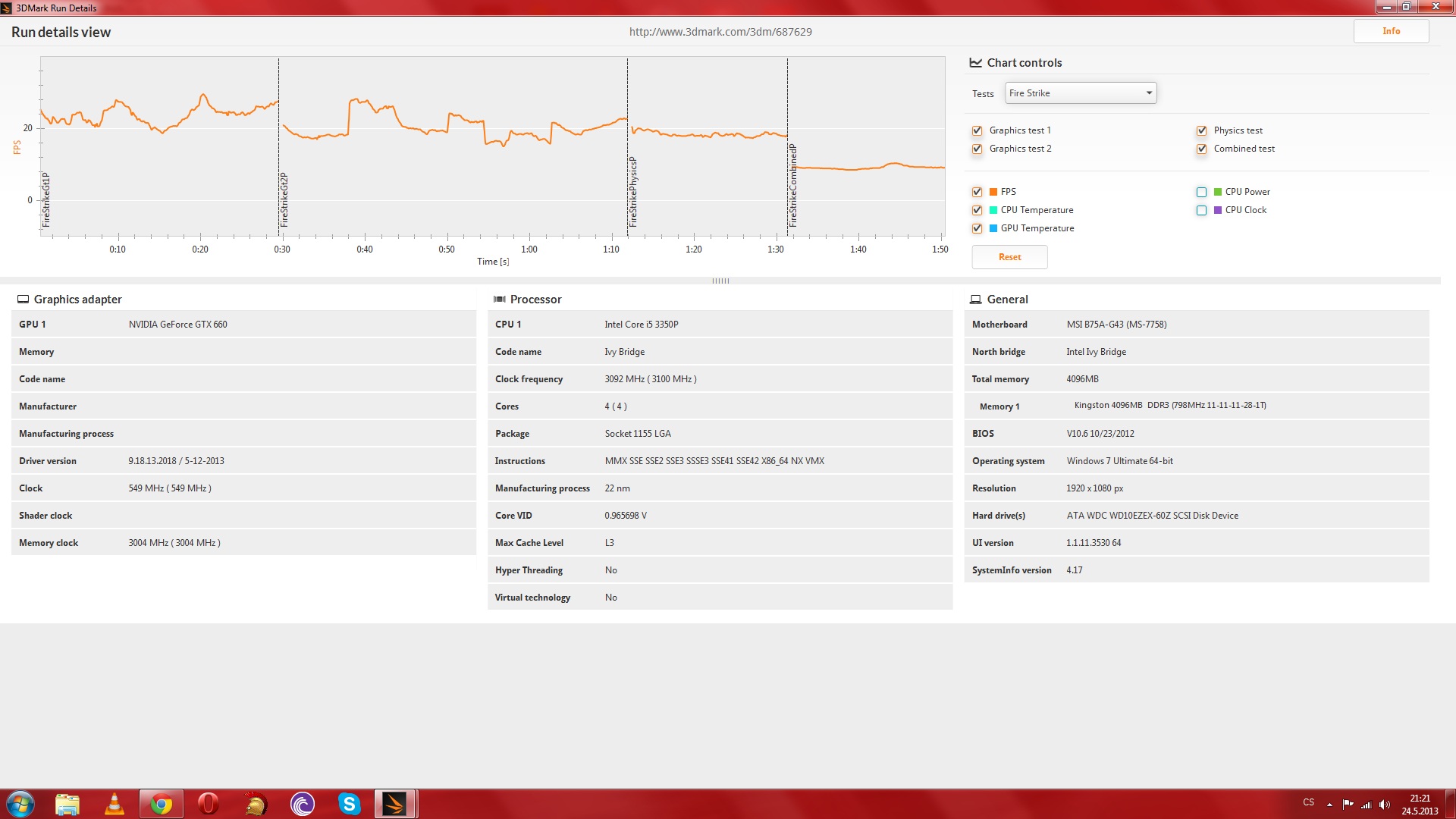Open Opera browser from taskbar

coord(208,804)
